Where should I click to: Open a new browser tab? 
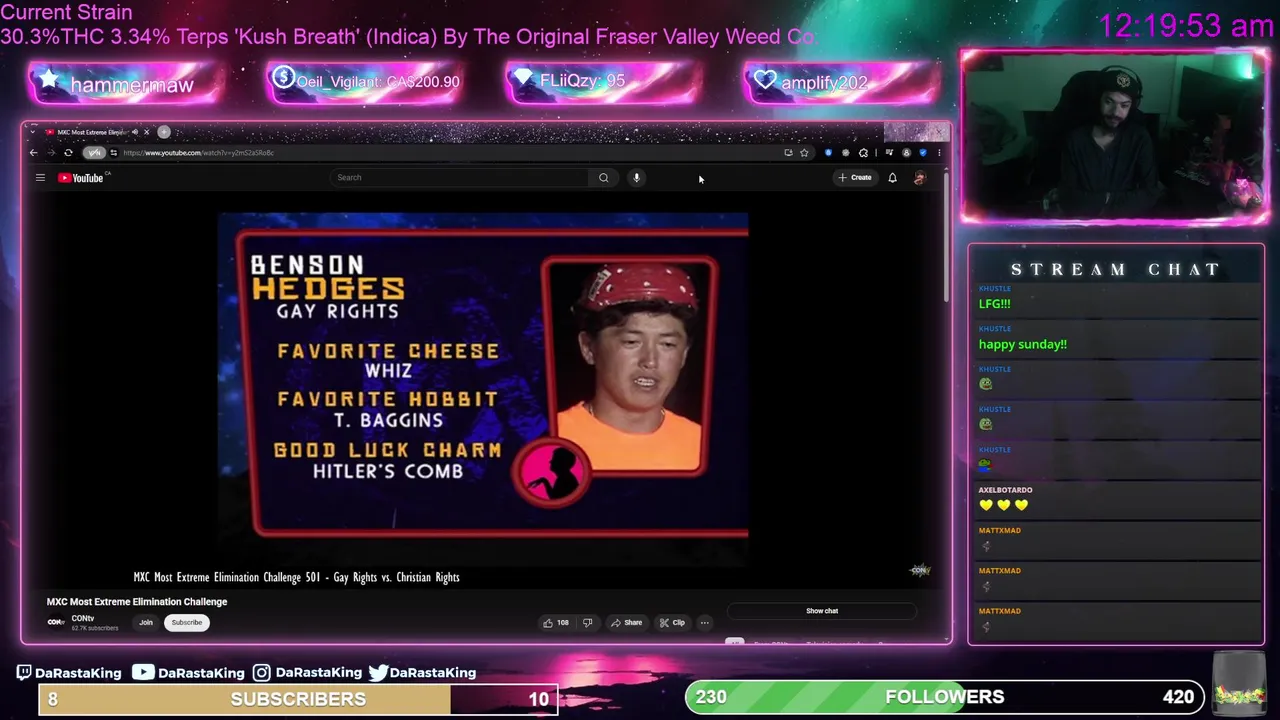tap(164, 132)
